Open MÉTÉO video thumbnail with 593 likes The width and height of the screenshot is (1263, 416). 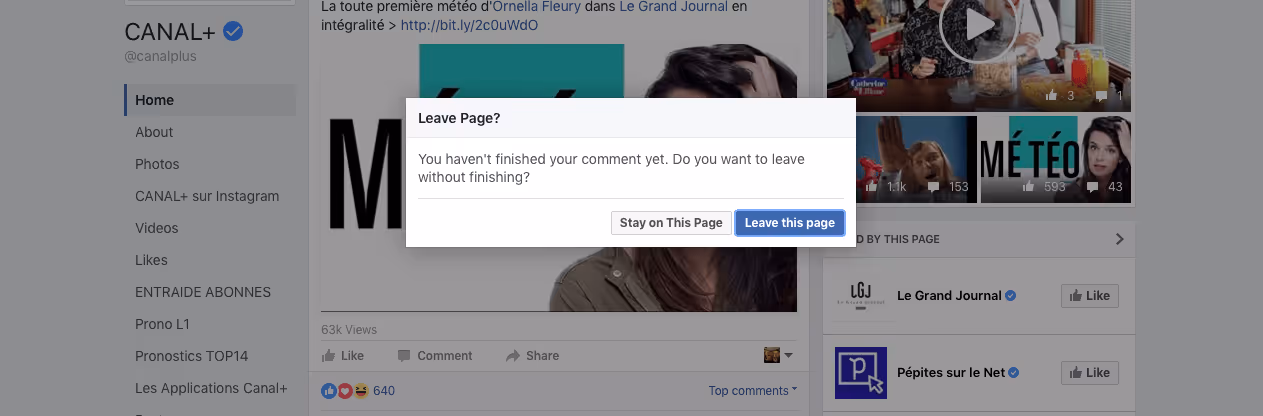1055,159
